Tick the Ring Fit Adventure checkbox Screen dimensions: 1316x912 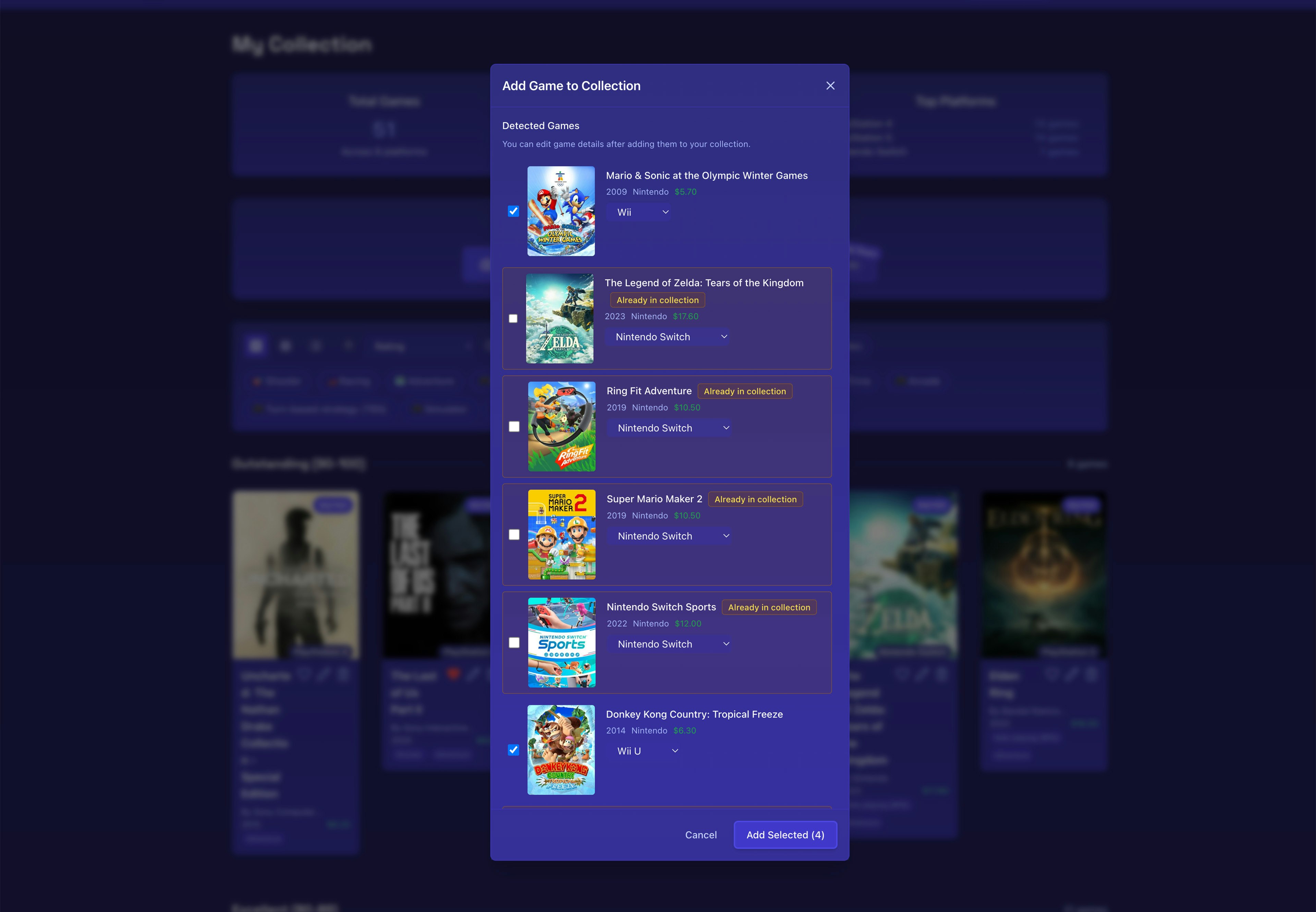pos(514,427)
